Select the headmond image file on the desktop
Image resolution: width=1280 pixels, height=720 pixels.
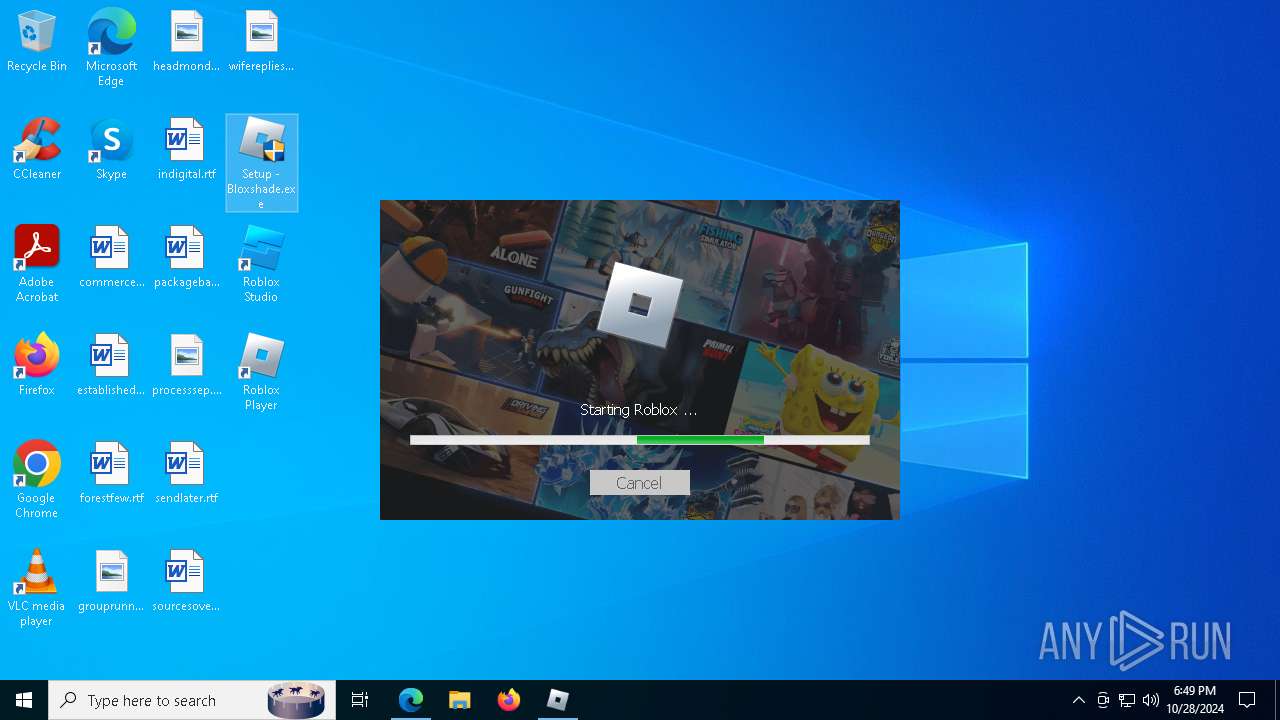[186, 42]
